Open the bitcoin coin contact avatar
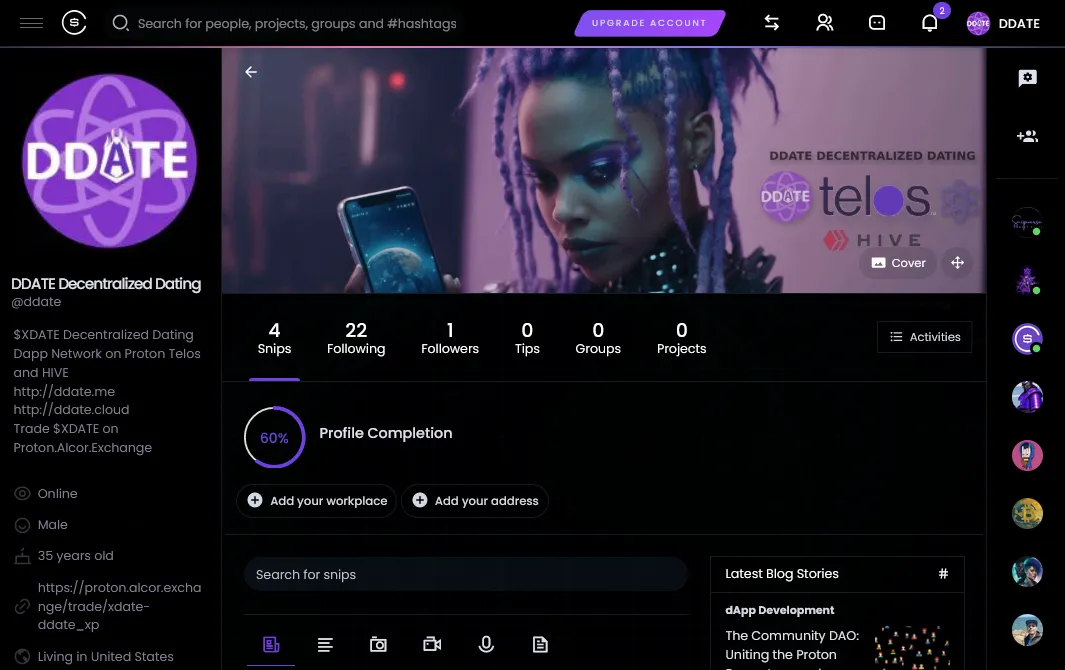 pos(1027,514)
